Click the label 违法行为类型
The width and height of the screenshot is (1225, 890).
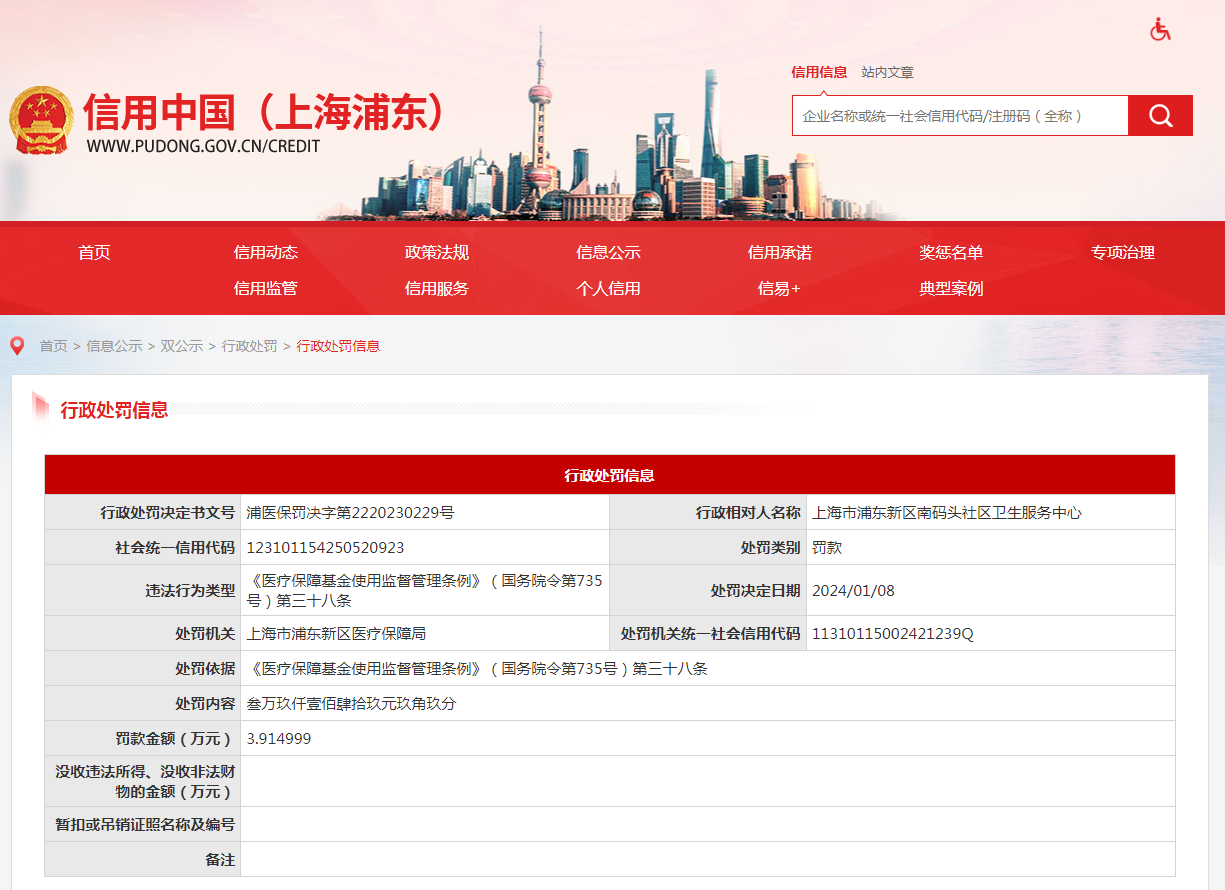point(190,590)
